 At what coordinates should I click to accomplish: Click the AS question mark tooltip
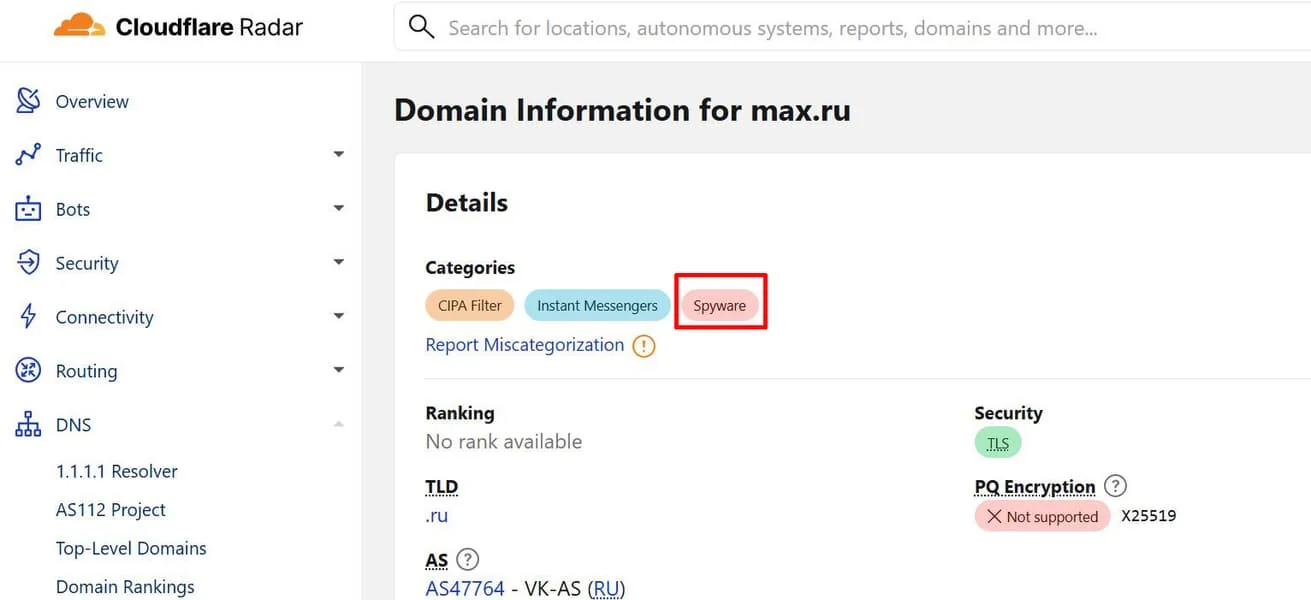pyautogui.click(x=466, y=559)
